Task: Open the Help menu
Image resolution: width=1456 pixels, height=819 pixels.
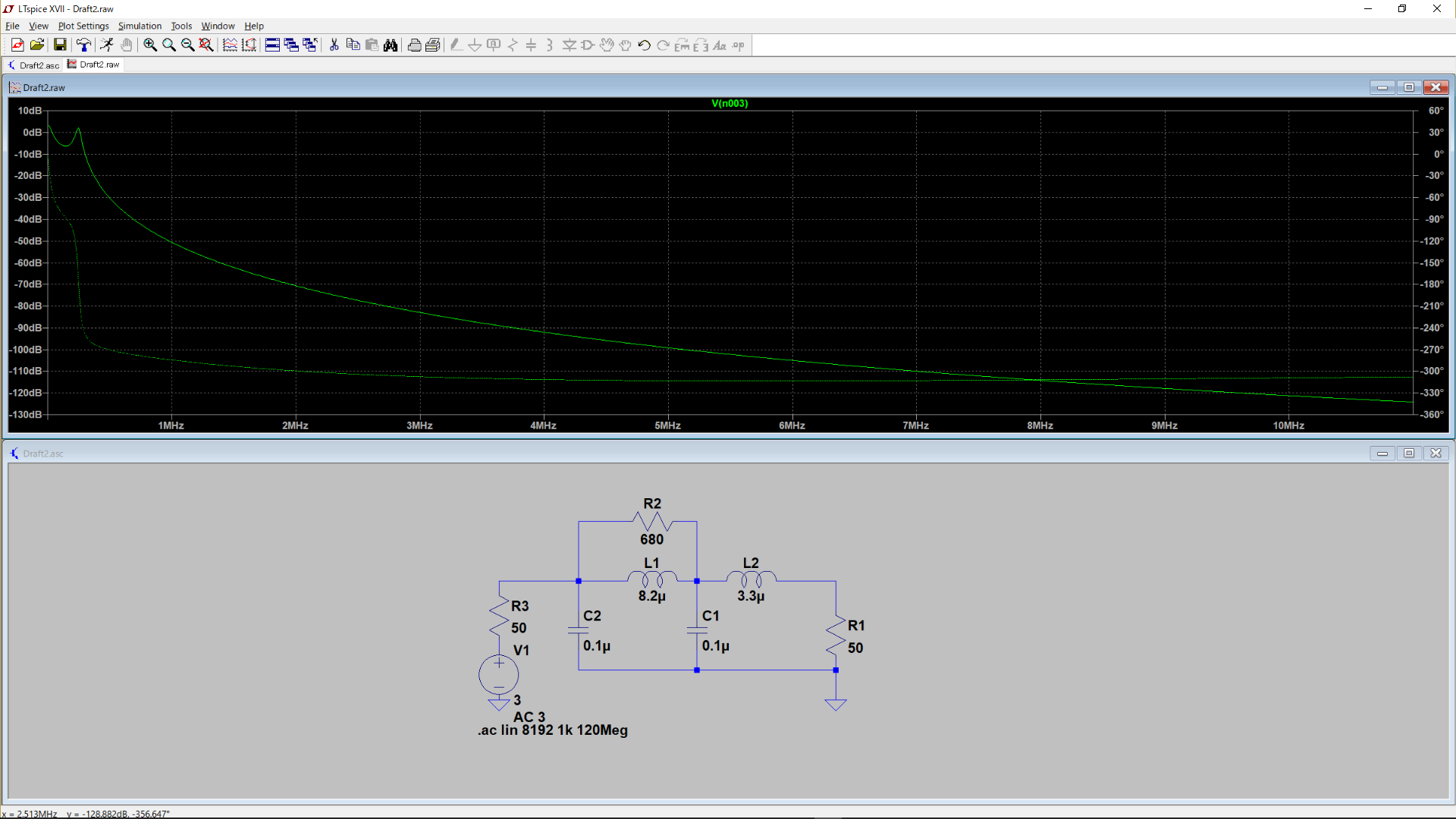Action: [254, 26]
